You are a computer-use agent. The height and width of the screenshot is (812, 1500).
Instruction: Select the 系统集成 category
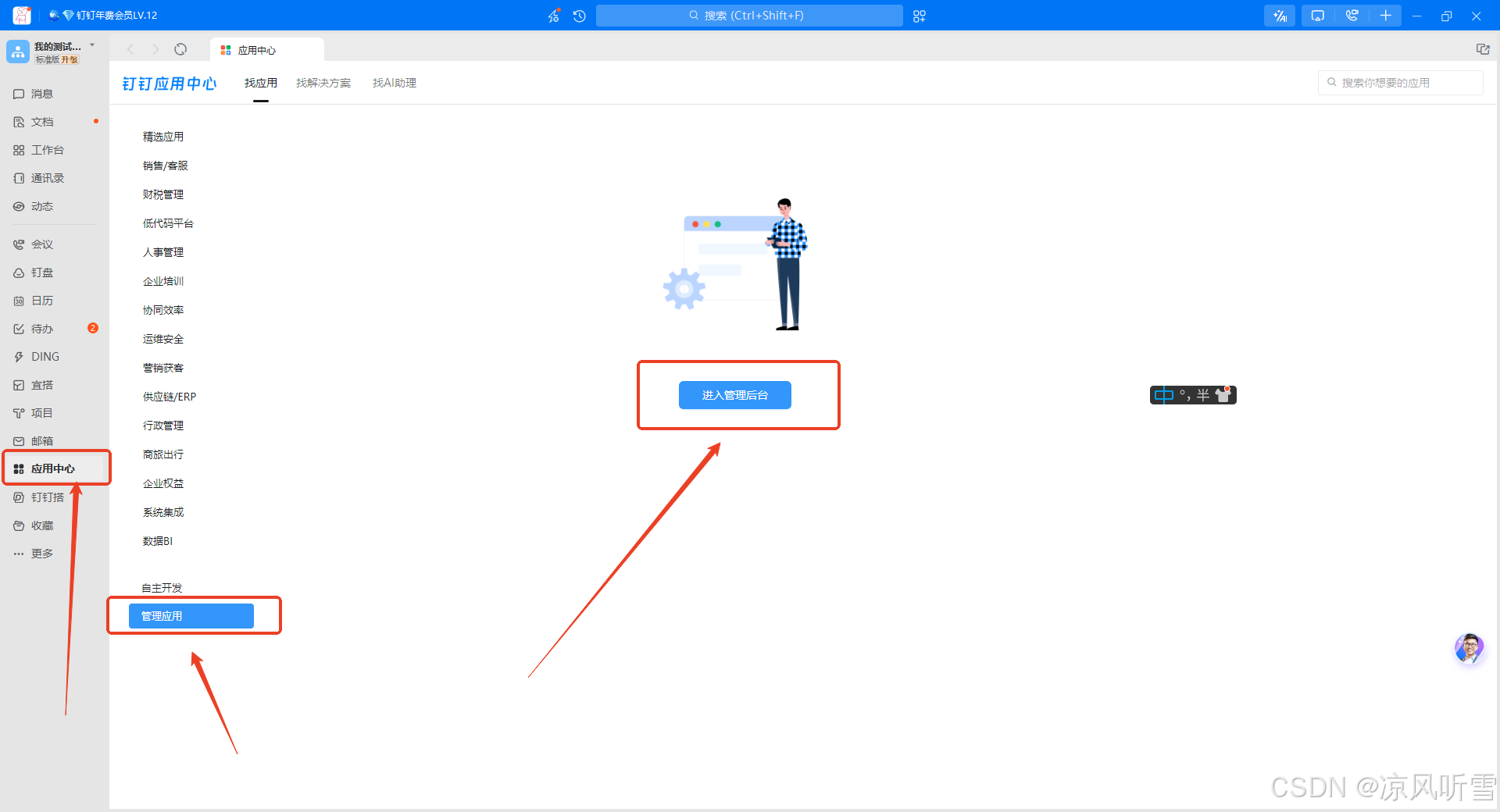click(x=163, y=512)
